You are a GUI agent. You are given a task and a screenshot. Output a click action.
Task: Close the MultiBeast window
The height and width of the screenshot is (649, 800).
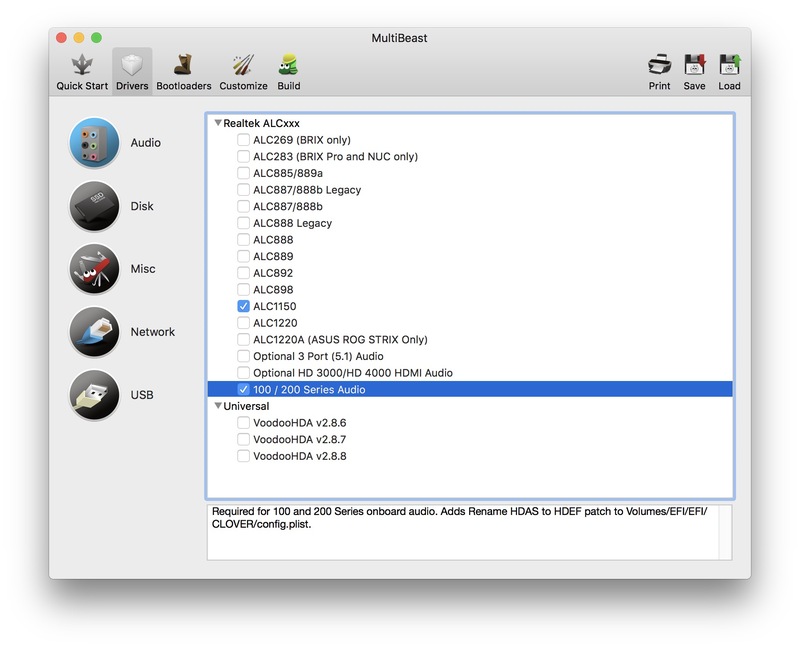(x=61, y=38)
